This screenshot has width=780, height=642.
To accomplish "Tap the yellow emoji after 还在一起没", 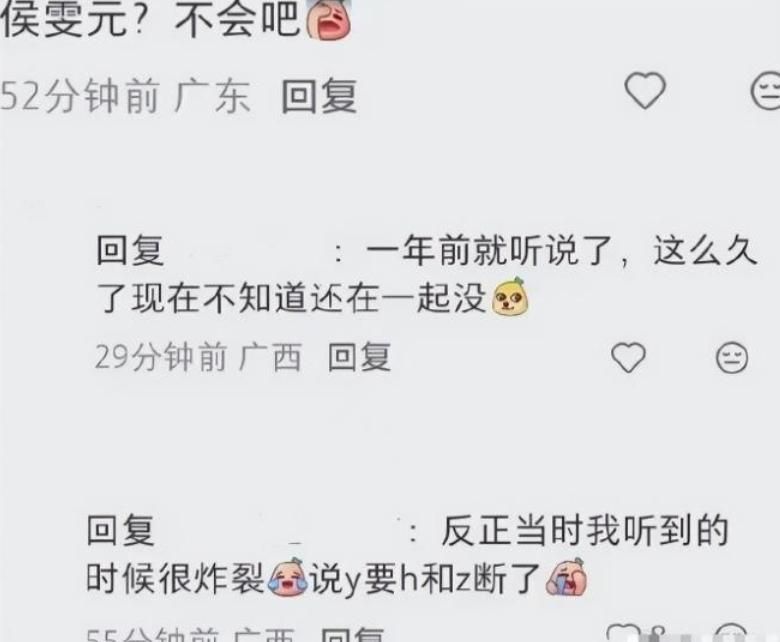I will pos(509,298).
